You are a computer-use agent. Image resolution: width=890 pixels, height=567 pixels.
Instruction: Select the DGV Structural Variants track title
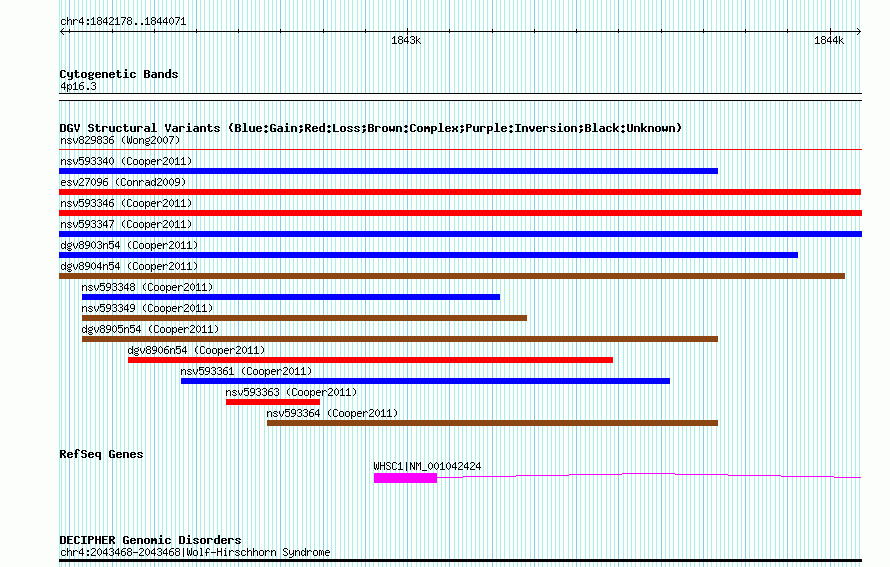point(371,128)
